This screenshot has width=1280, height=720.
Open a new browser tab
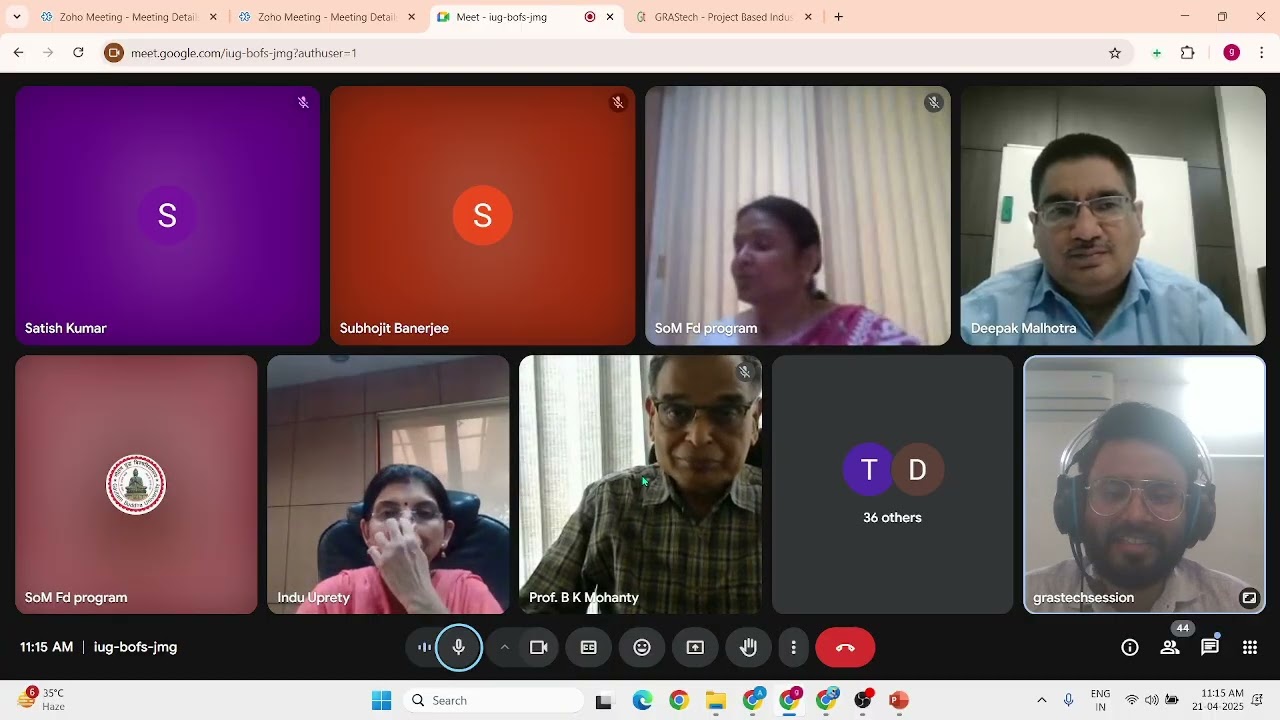tap(838, 17)
